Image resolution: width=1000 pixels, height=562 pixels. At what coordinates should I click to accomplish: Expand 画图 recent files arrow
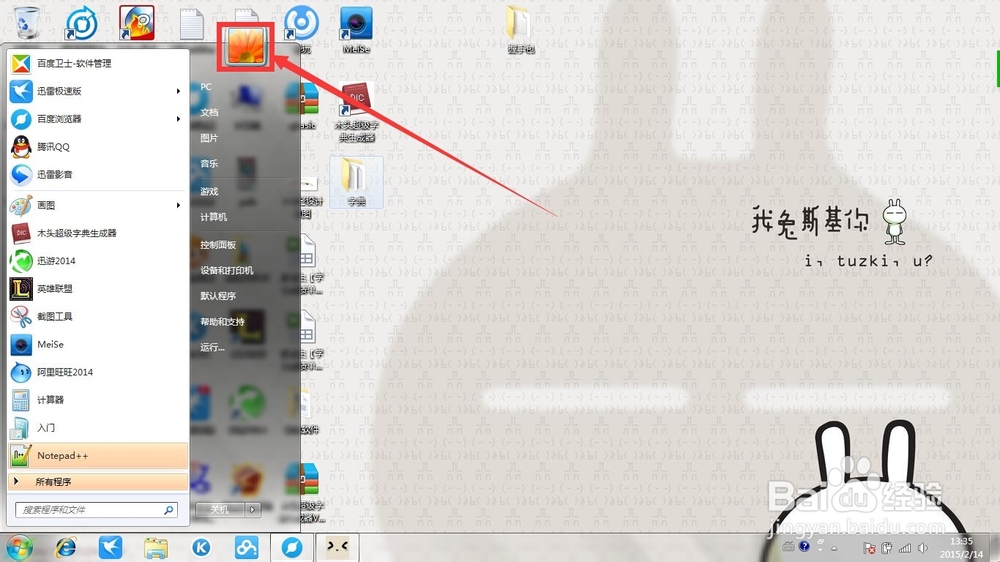click(x=179, y=205)
